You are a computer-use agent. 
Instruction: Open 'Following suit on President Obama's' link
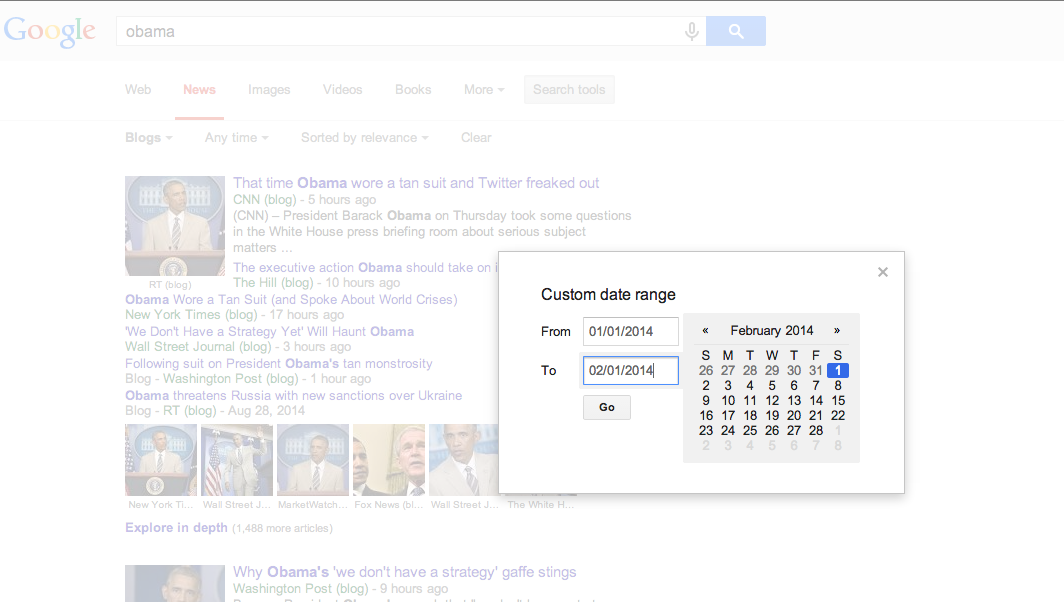[x=278, y=363]
